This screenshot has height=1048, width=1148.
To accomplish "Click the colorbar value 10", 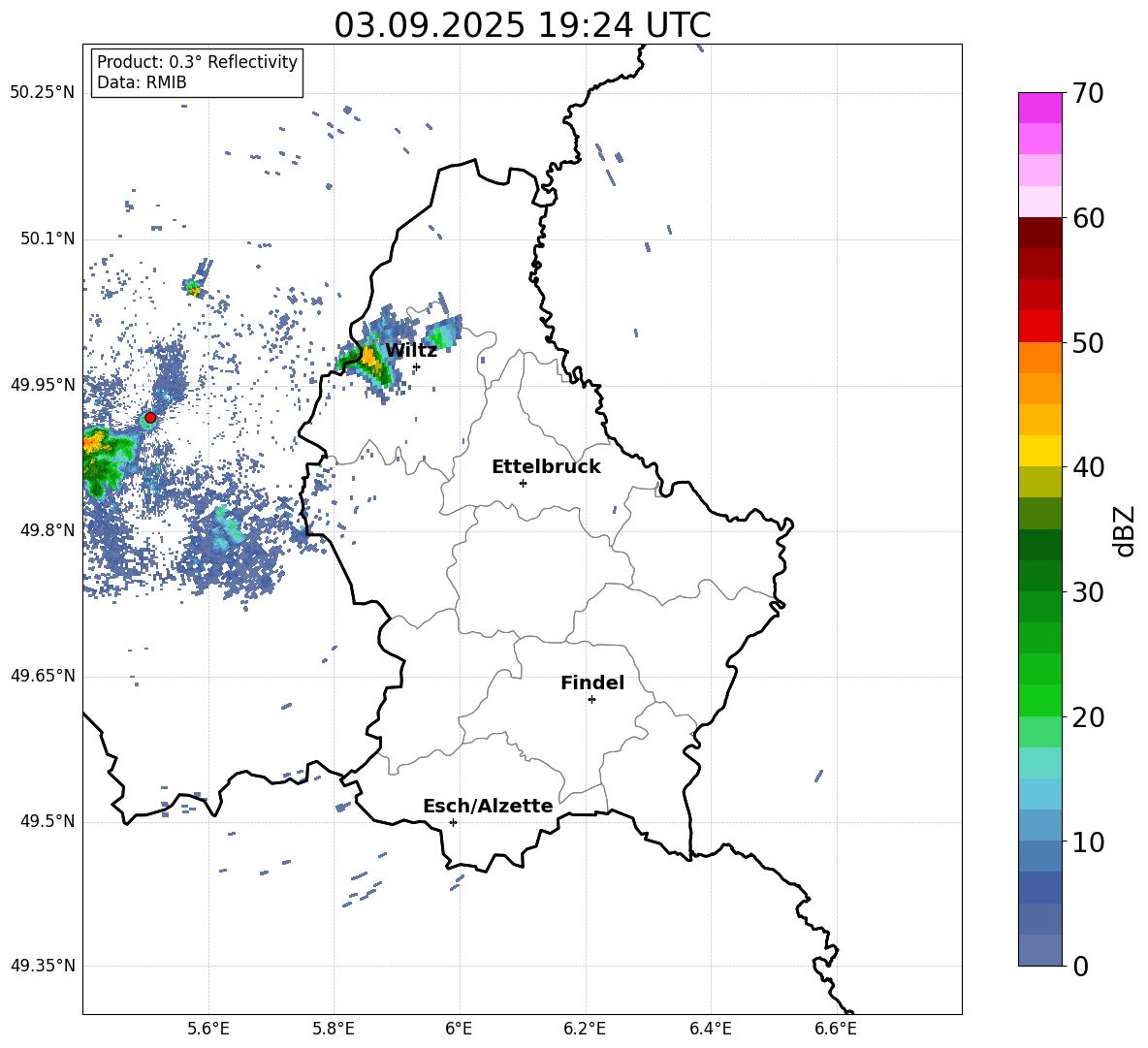I will tap(1087, 842).
